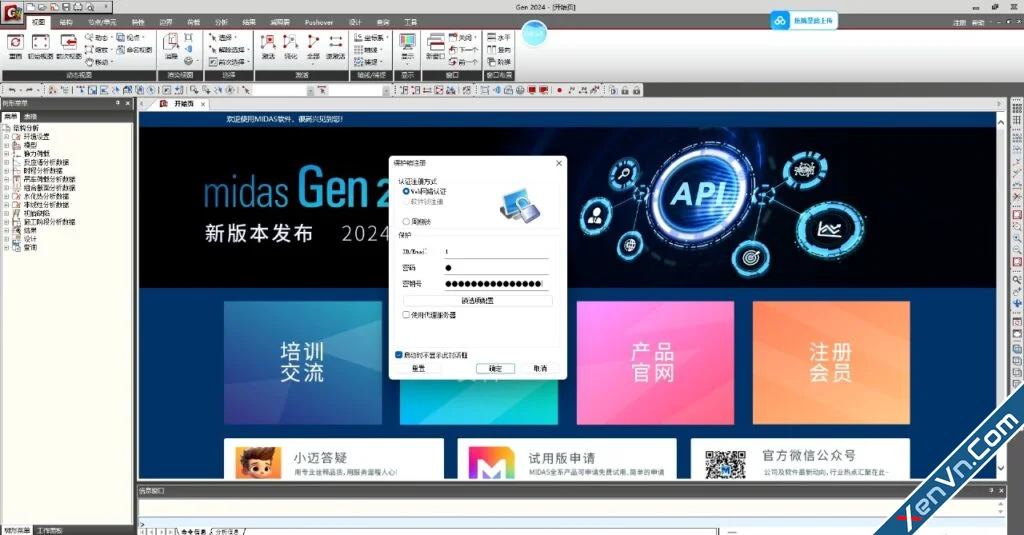Tick the 使用代理服务器 proxy server checkbox
This screenshot has height=535, width=1024.
pos(406,315)
